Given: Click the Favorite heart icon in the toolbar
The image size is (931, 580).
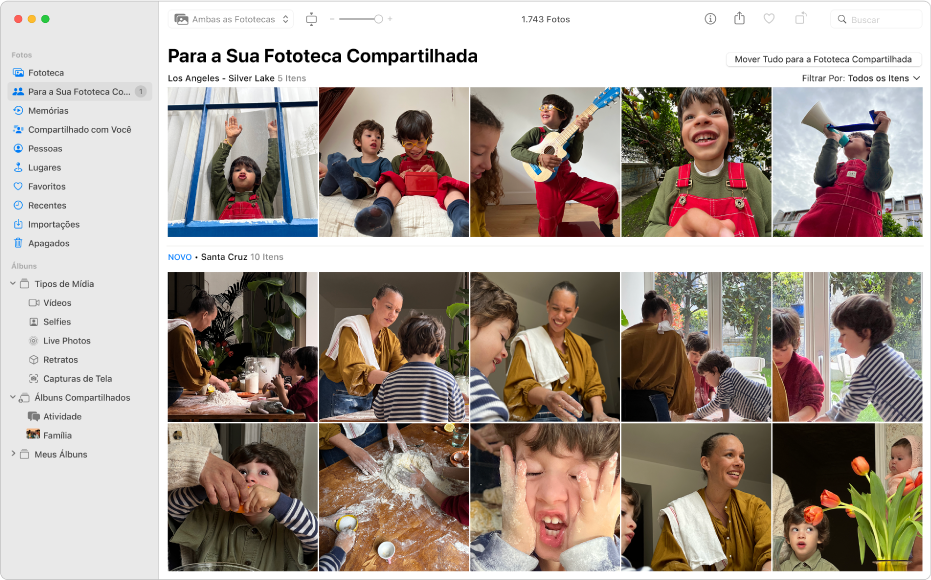Looking at the screenshot, I should tap(769, 19).
